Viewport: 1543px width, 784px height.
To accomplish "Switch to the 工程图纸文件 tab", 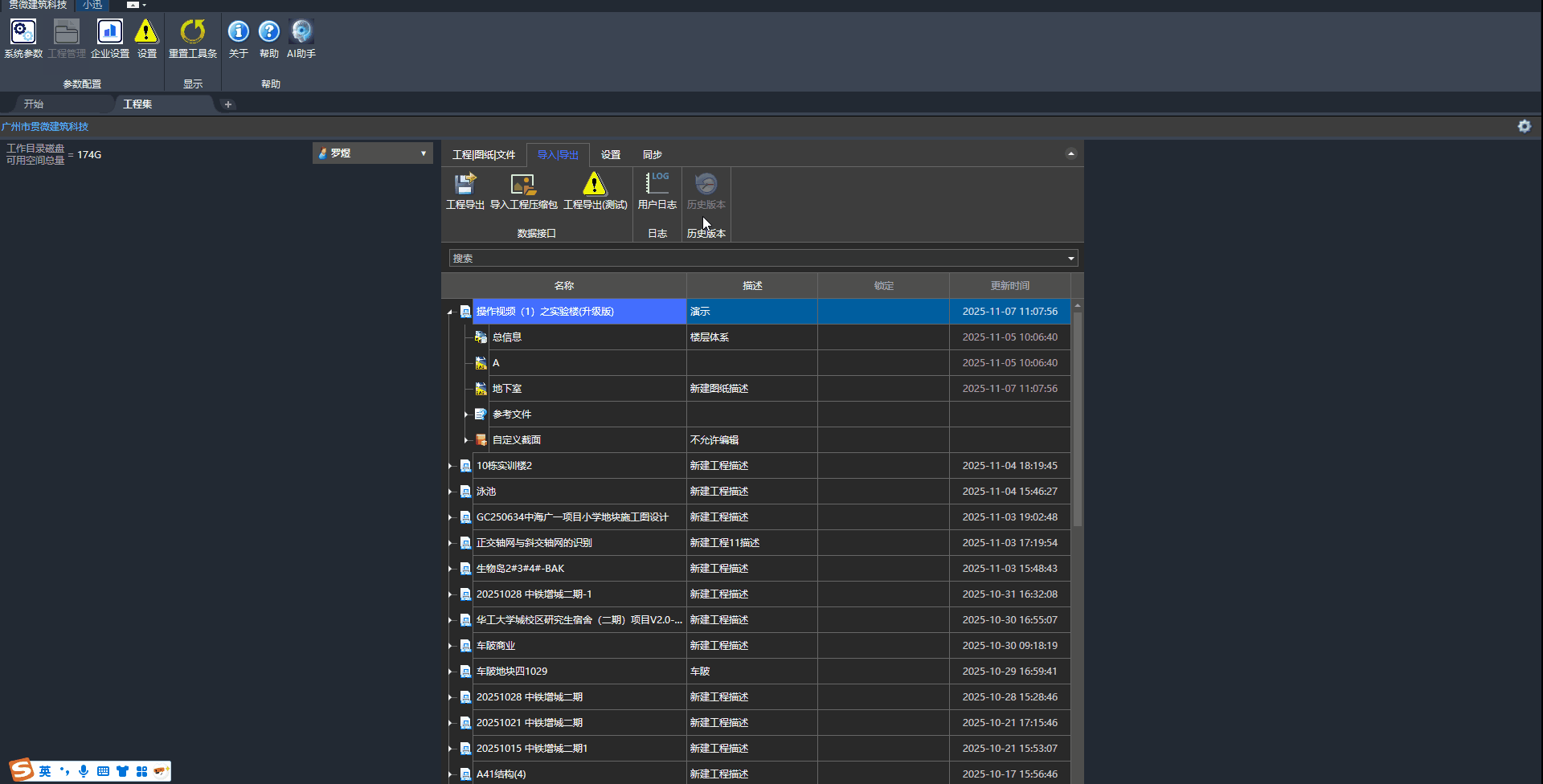I will coord(483,155).
